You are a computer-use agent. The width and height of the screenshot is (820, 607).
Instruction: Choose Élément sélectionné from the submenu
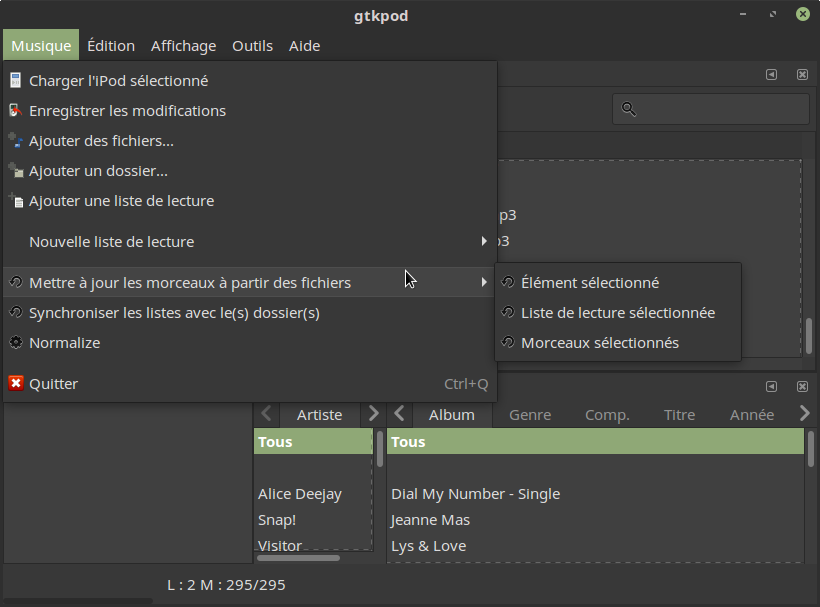(590, 283)
